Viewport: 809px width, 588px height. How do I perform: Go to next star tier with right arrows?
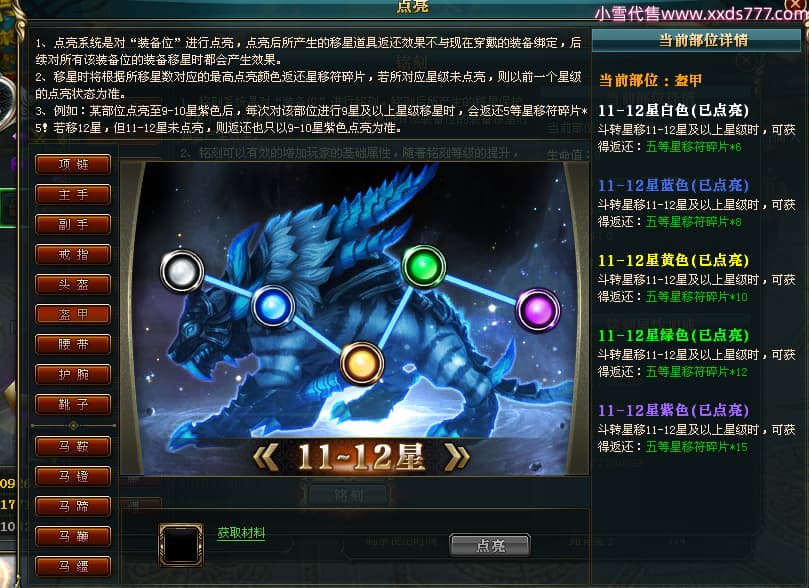(457, 457)
